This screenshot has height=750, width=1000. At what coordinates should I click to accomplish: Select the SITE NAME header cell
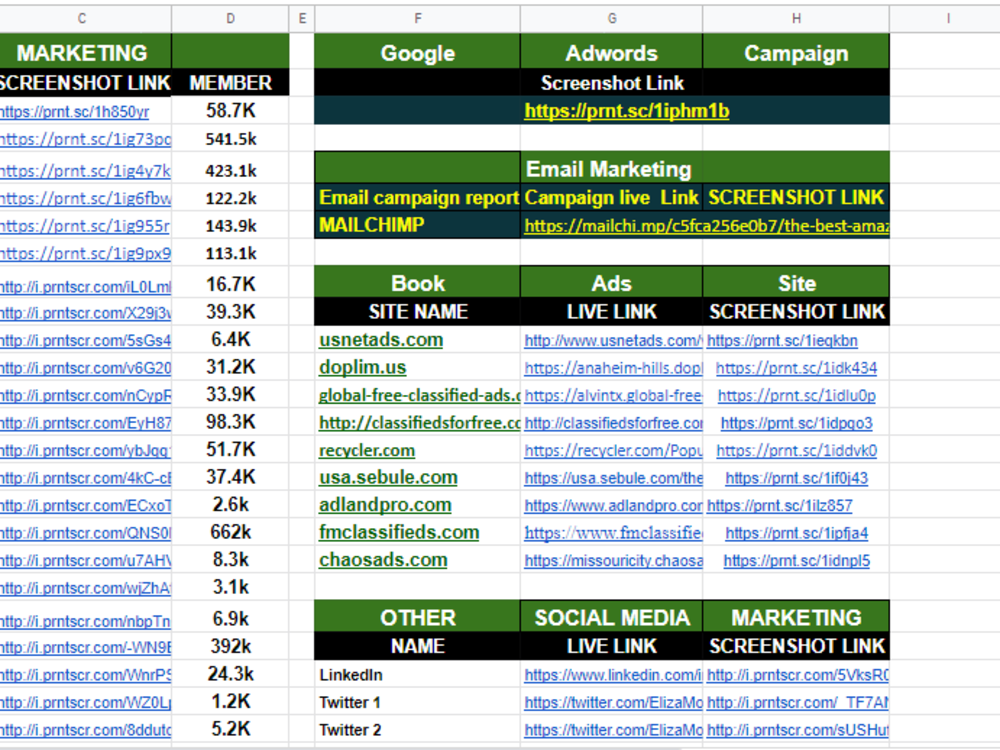[418, 312]
